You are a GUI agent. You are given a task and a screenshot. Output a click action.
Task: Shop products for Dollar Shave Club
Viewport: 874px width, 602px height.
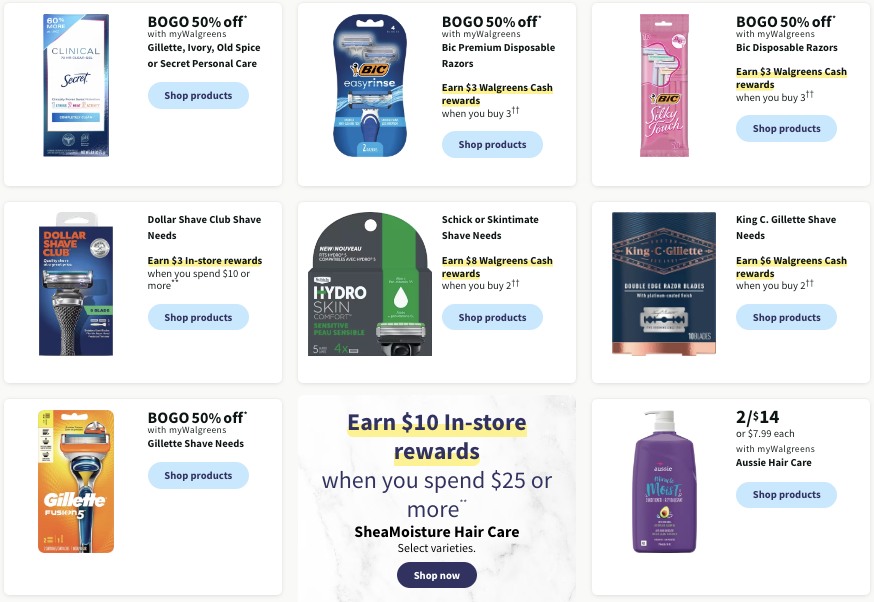click(x=198, y=317)
